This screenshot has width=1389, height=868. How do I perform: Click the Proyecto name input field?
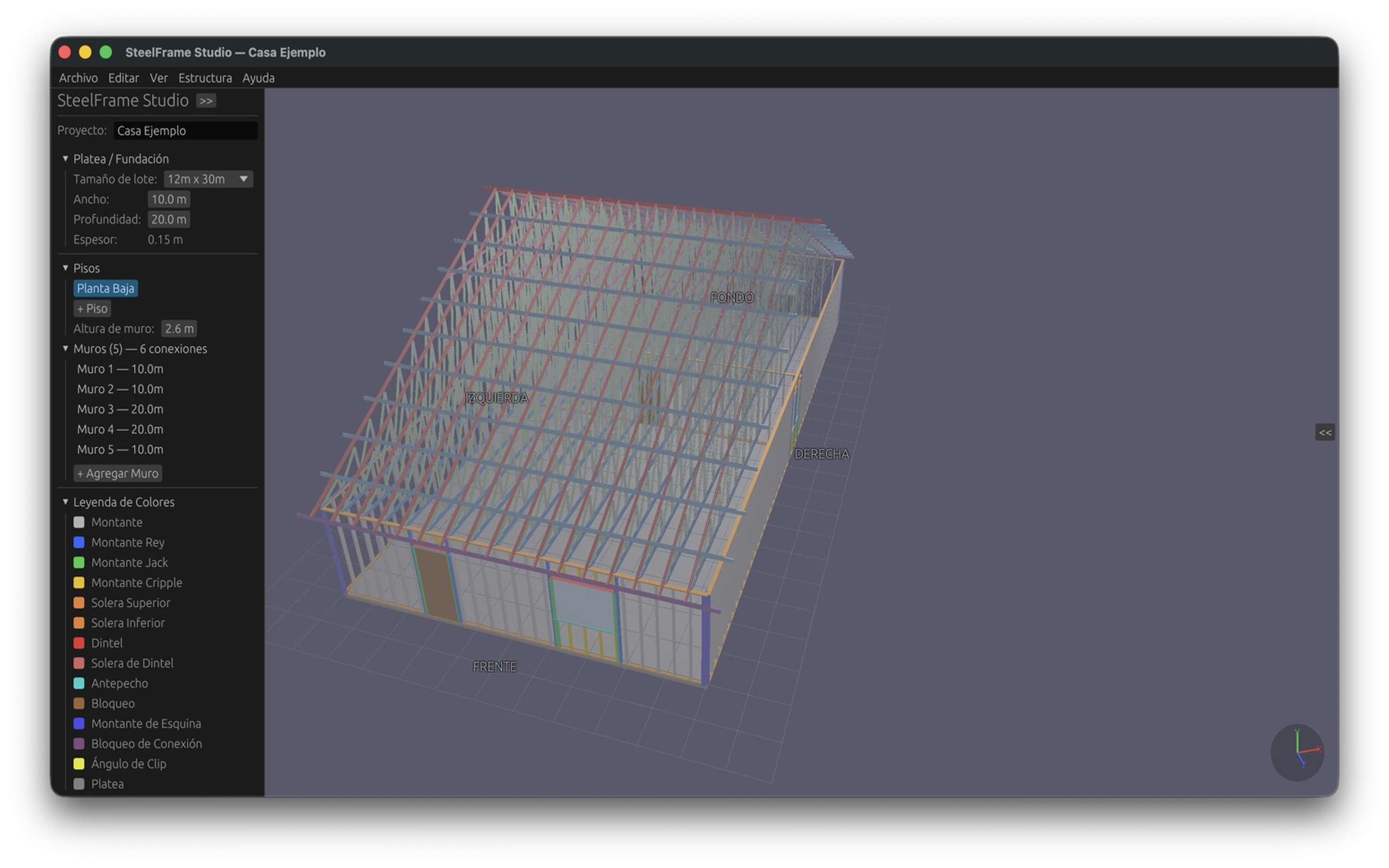(185, 131)
